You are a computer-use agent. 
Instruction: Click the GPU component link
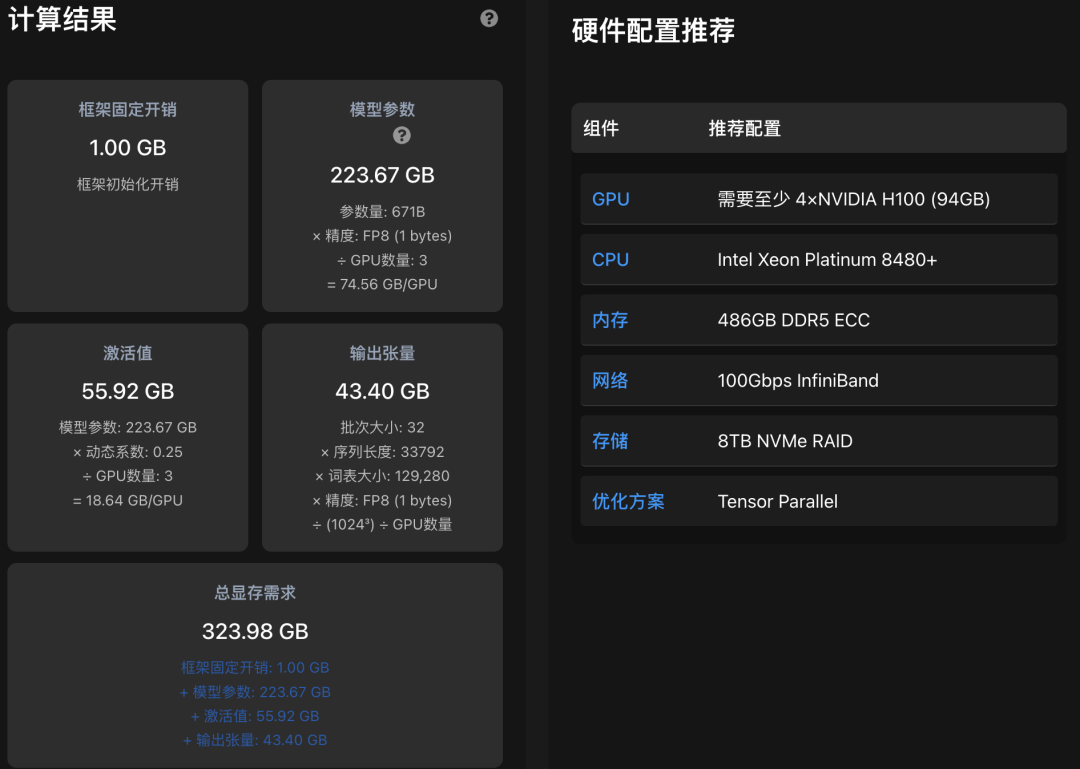pos(611,199)
